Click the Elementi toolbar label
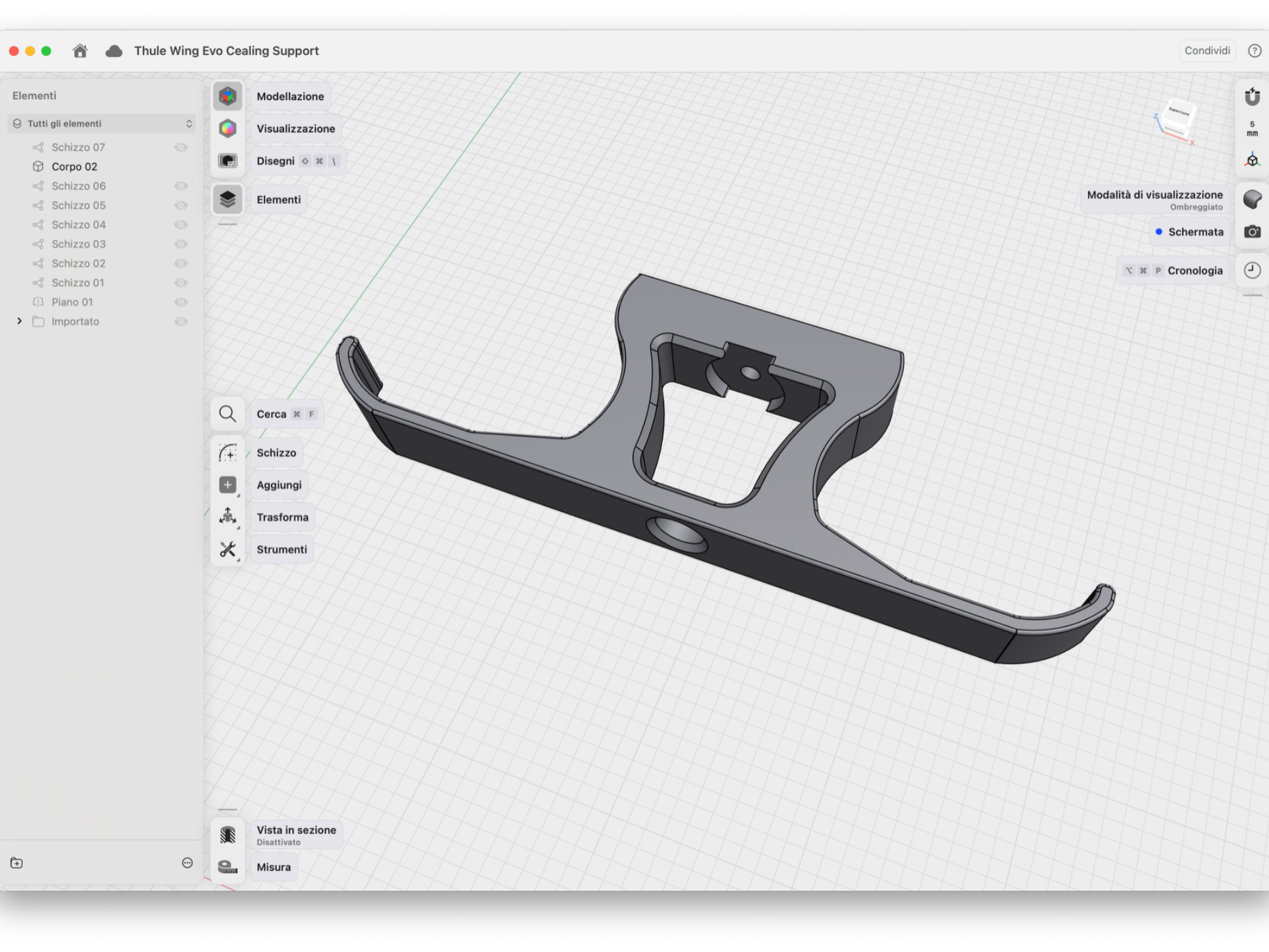Screen dimensions: 1269x952 (278, 199)
